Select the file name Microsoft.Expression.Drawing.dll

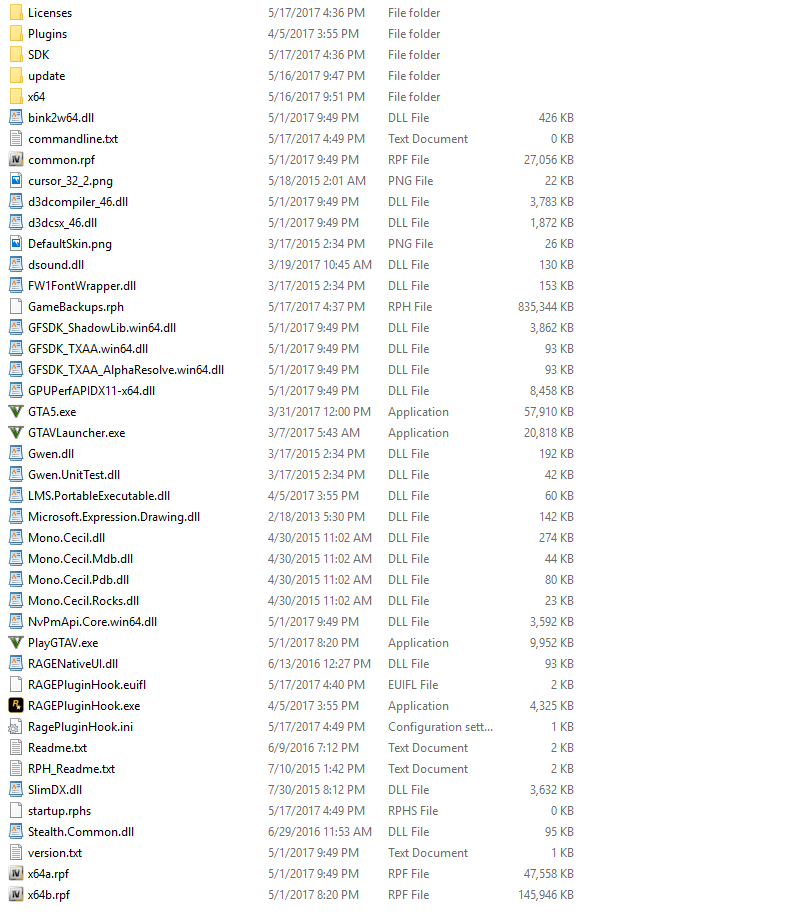click(114, 517)
